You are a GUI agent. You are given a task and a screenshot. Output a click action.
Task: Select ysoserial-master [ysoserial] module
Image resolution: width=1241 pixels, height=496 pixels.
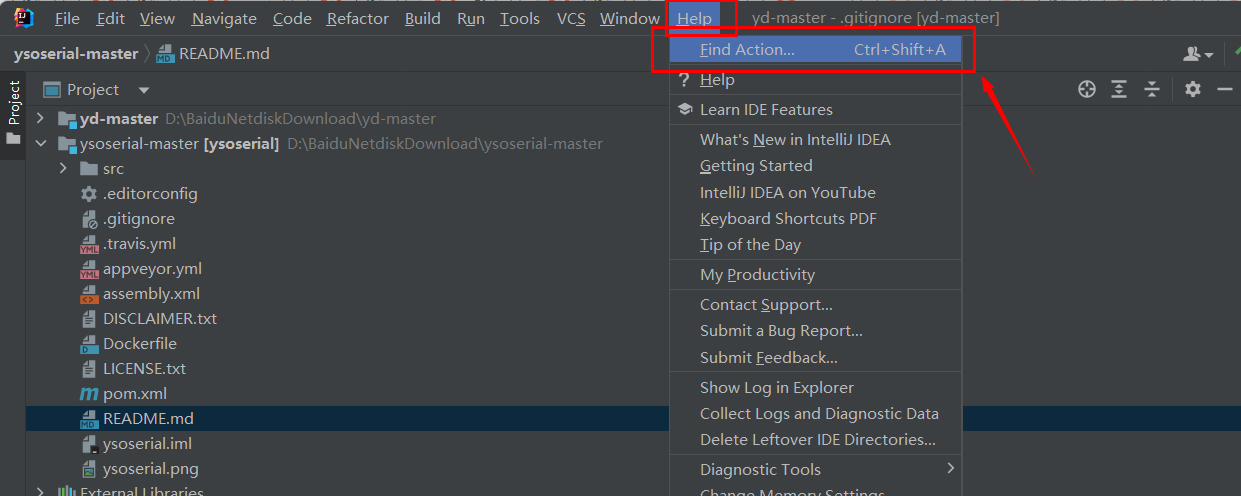179,144
